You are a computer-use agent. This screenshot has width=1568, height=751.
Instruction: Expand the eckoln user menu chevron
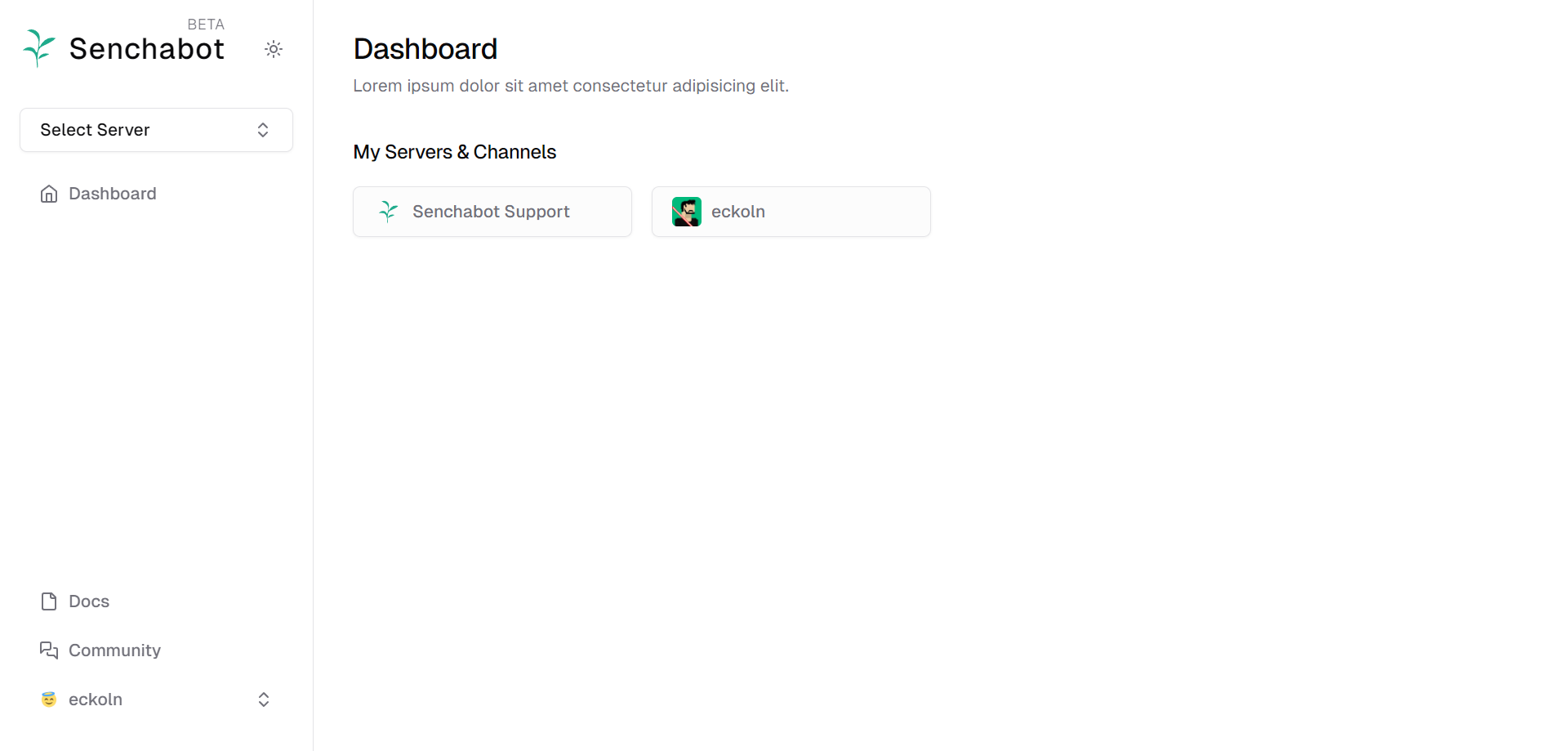click(263, 699)
